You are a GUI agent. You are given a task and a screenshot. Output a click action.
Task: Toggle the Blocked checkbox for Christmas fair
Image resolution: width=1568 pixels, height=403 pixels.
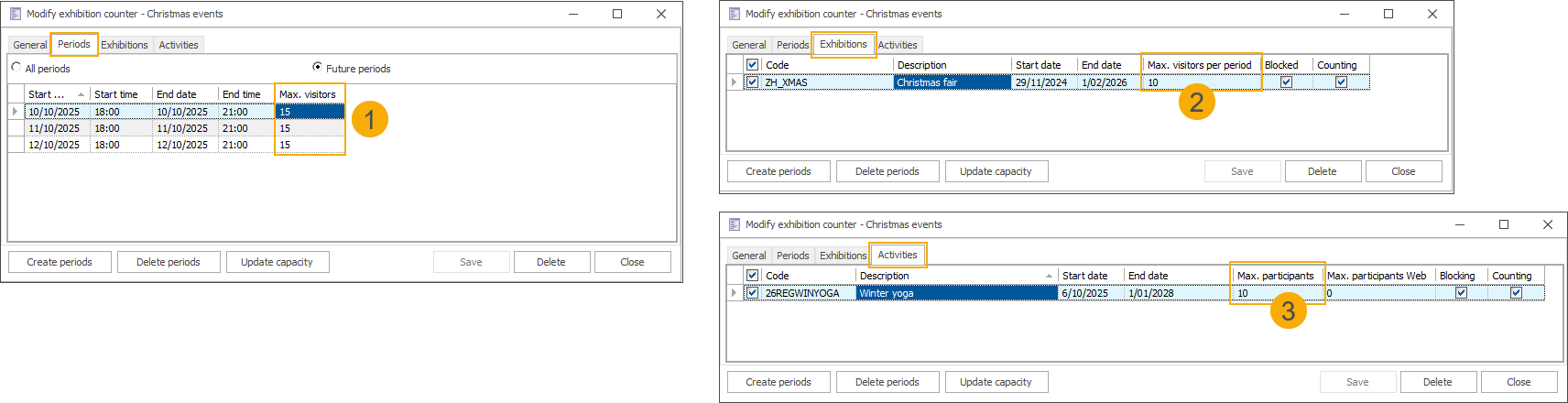1286,82
